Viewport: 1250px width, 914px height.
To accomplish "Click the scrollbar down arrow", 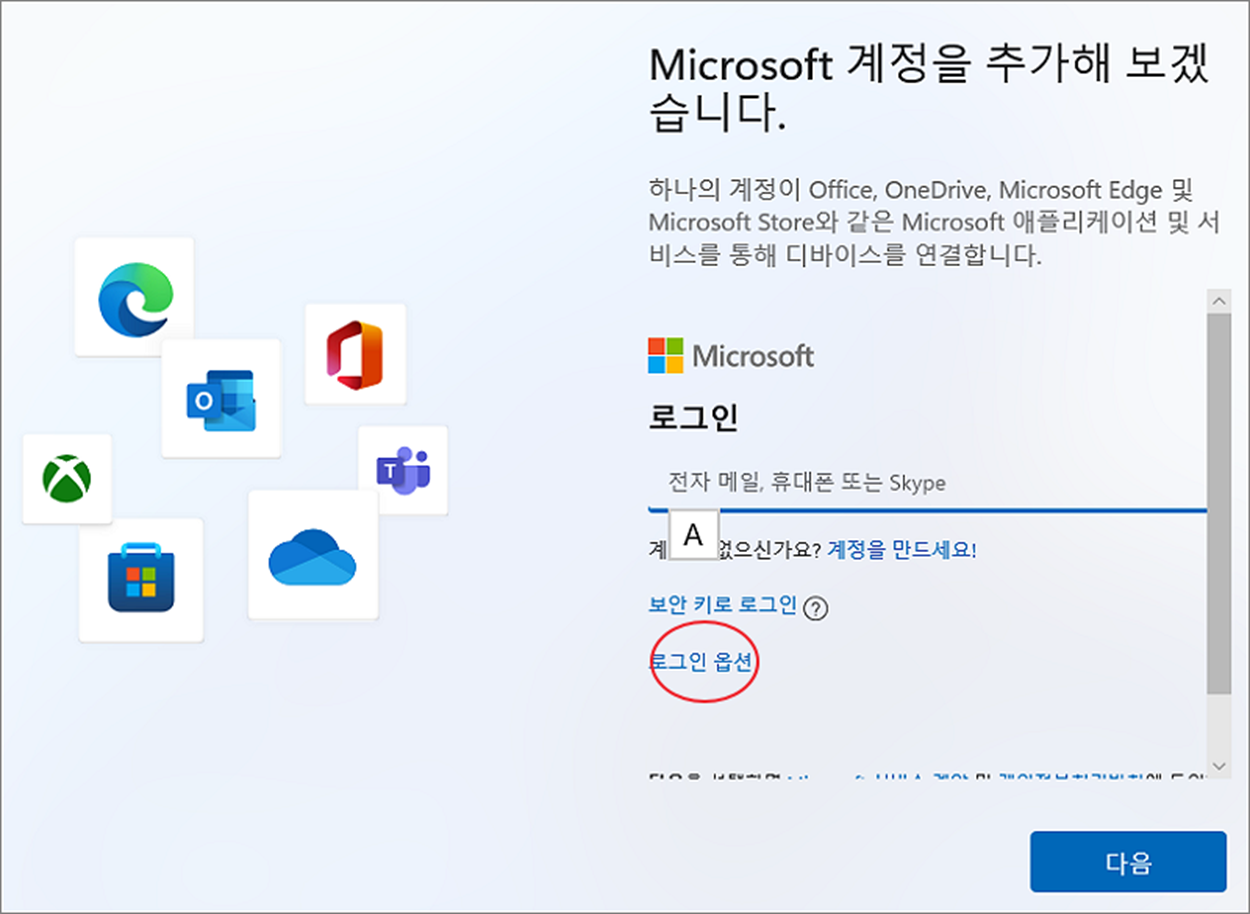I will click(1218, 765).
